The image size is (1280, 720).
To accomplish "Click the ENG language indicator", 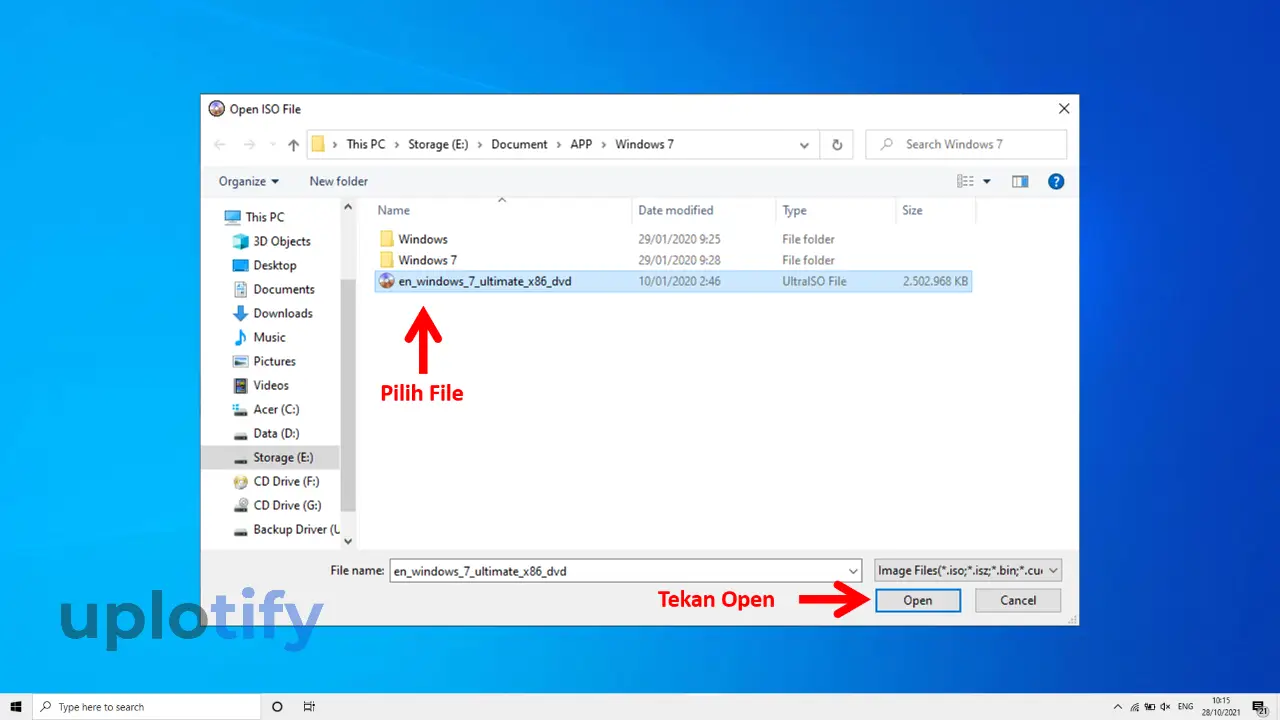I will click(x=1185, y=707).
